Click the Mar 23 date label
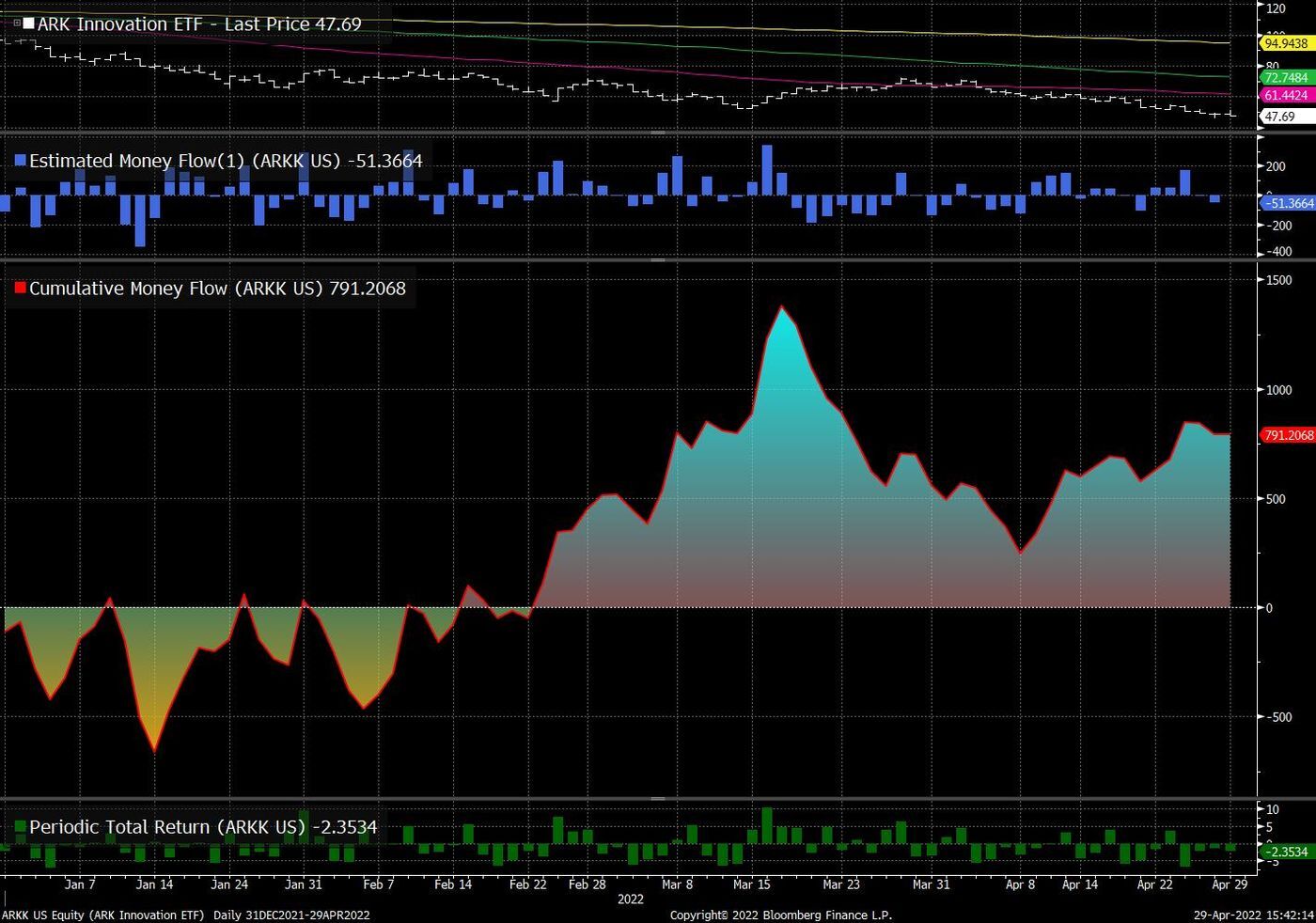 pos(840,884)
